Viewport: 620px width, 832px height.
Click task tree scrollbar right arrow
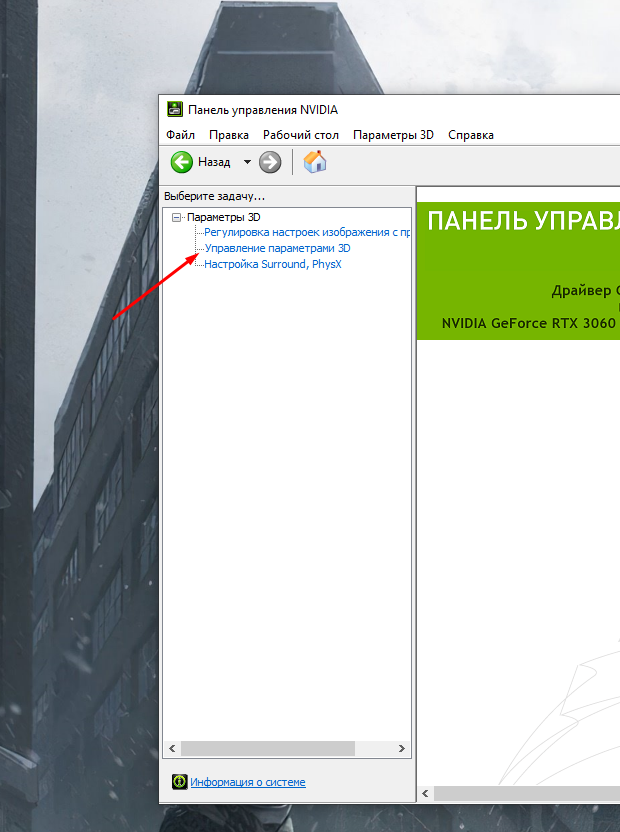[401, 748]
